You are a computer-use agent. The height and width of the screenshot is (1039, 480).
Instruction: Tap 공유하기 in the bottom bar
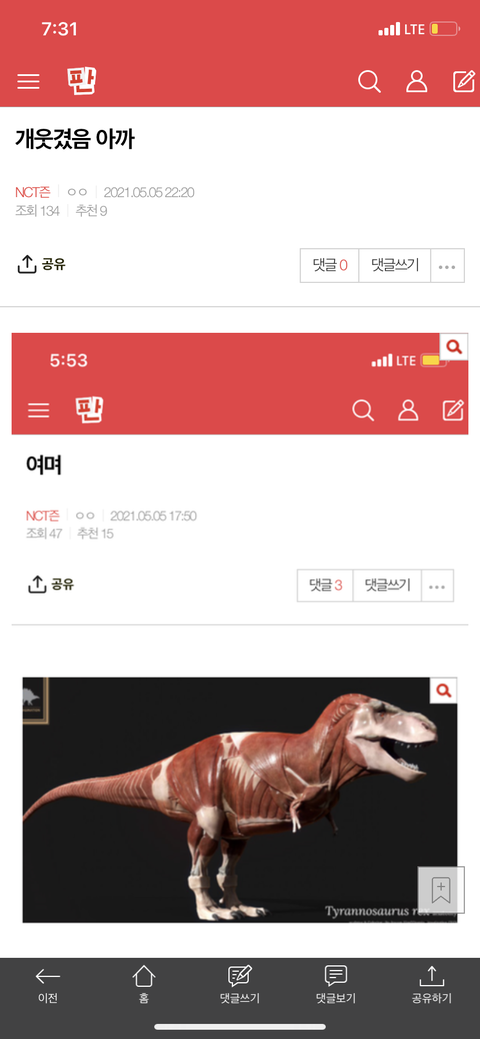point(432,985)
